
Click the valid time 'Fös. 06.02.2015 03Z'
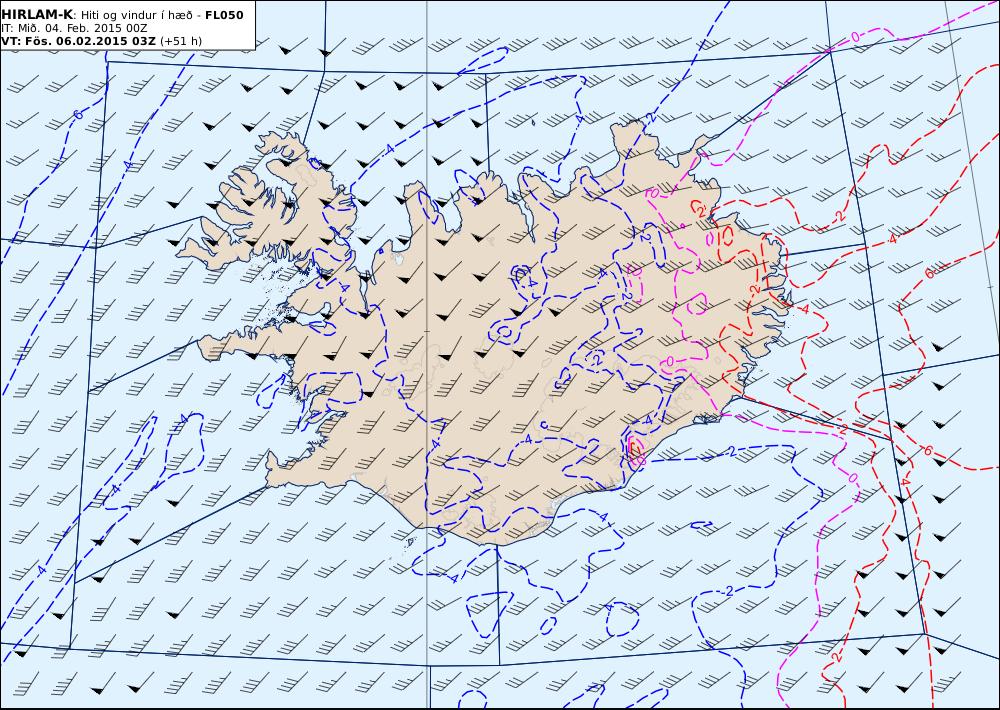pos(89,41)
